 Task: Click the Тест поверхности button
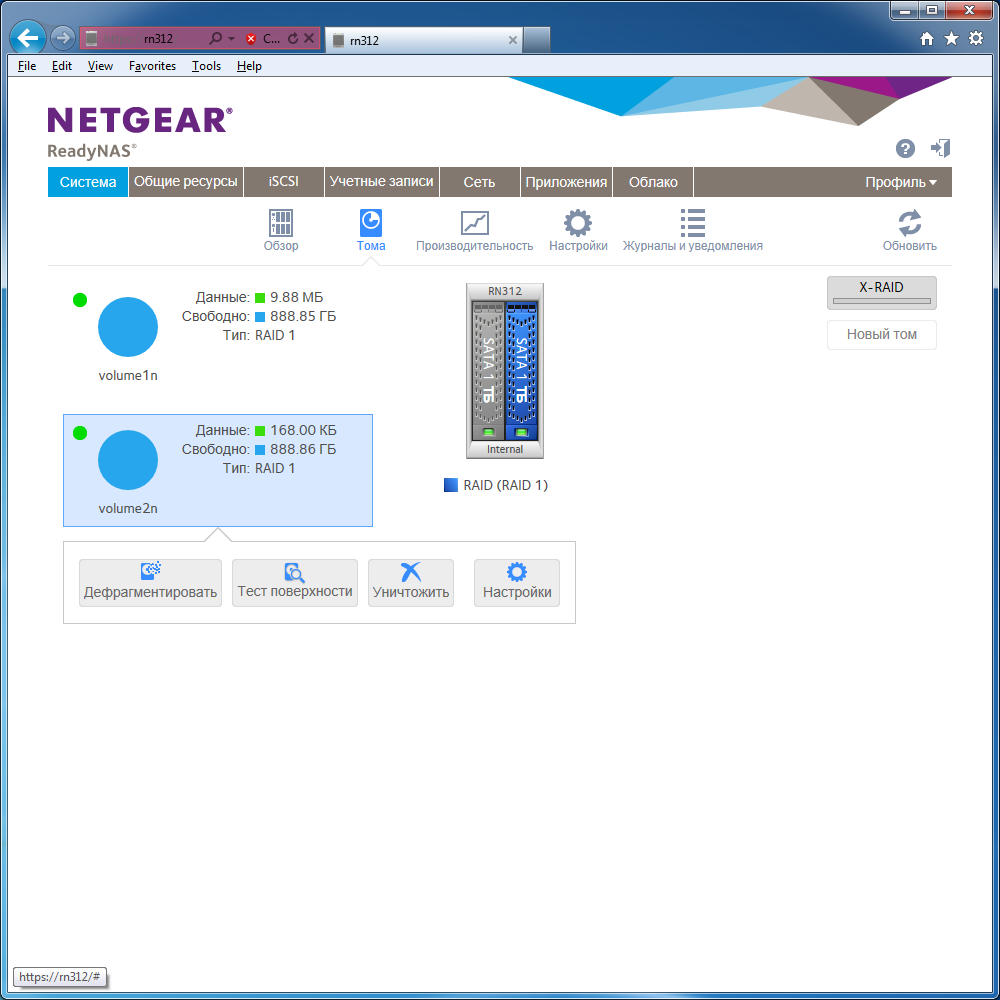point(295,583)
